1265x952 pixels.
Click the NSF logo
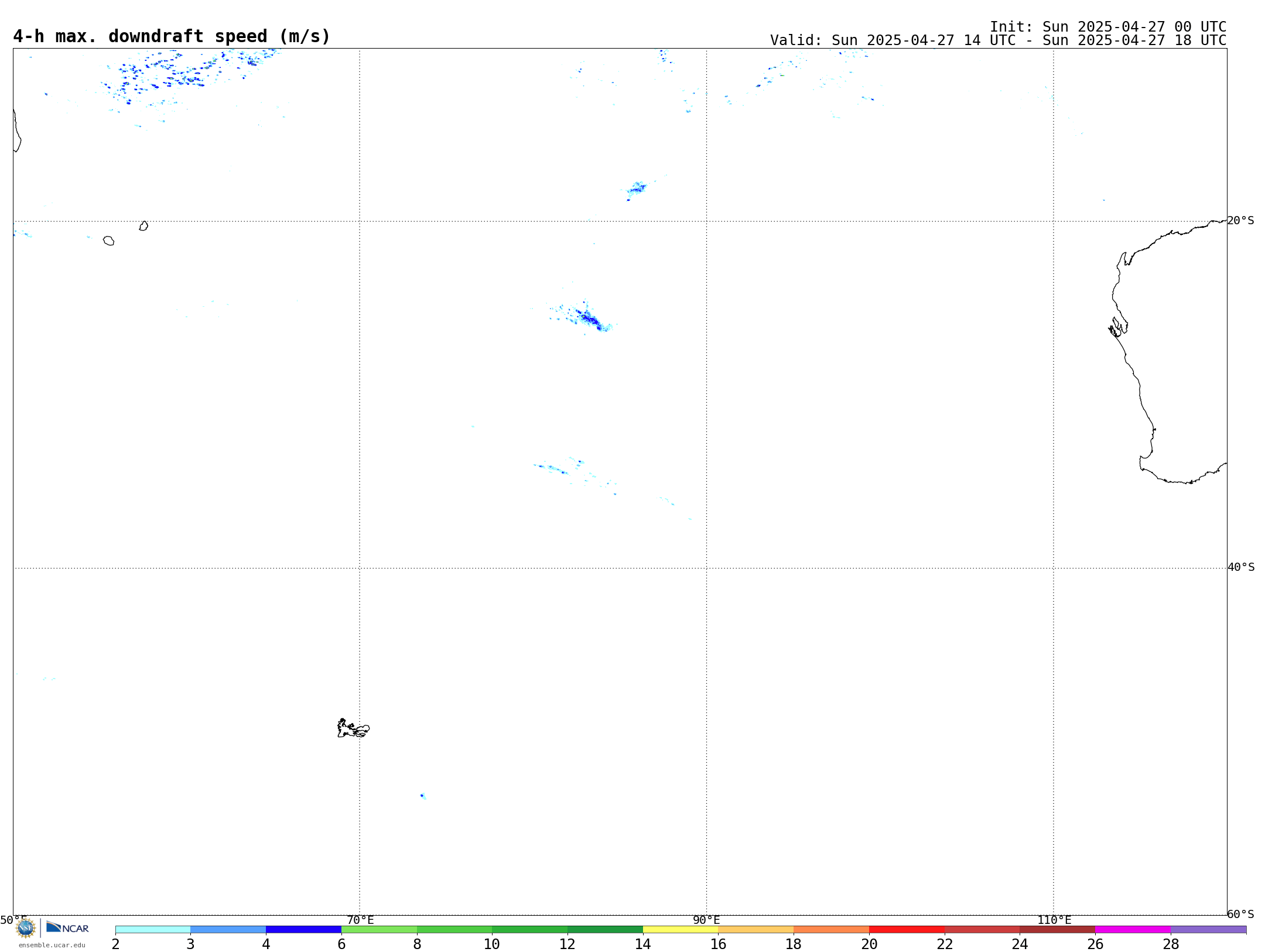pos(25,928)
